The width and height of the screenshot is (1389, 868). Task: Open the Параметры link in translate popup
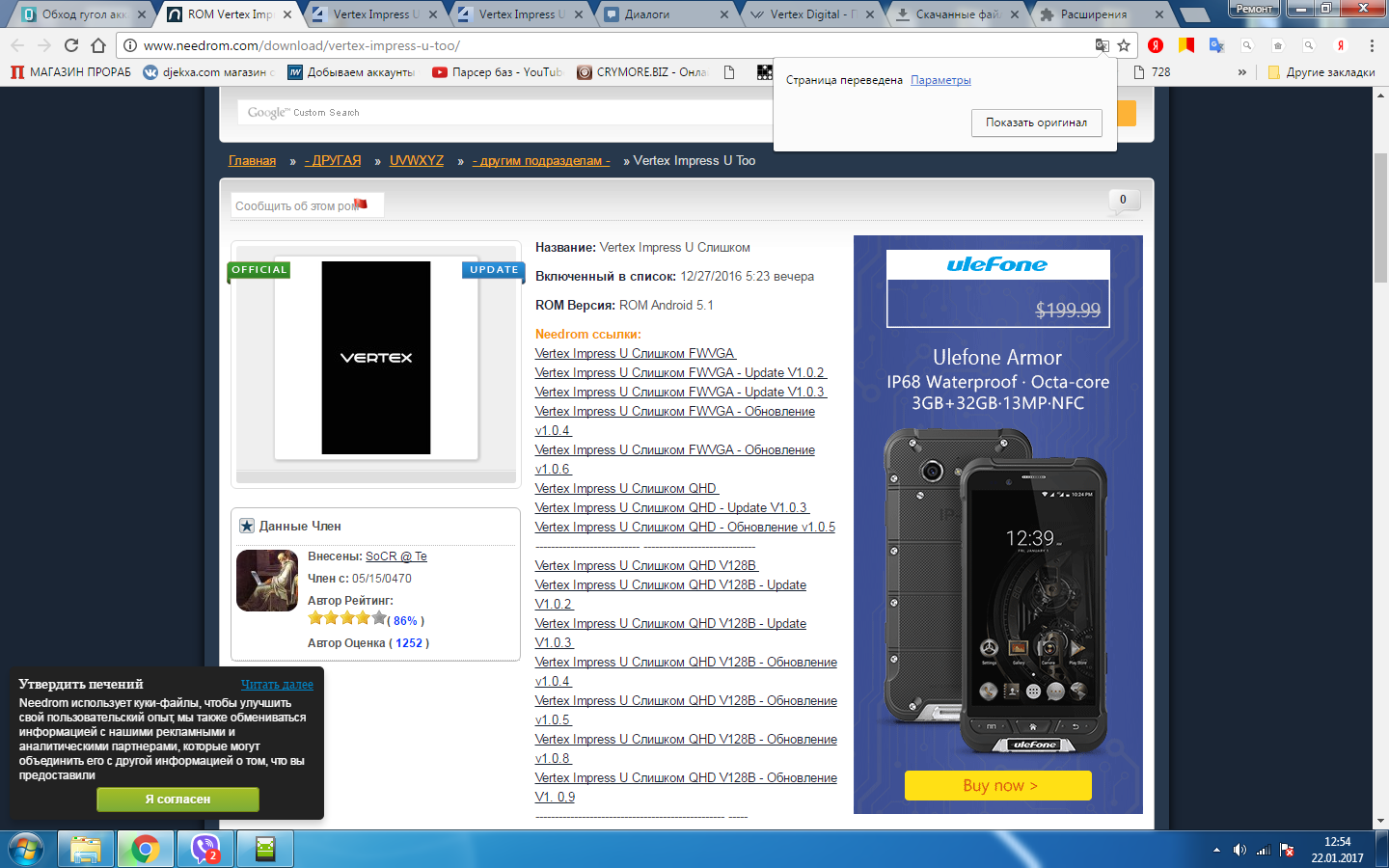[x=940, y=80]
